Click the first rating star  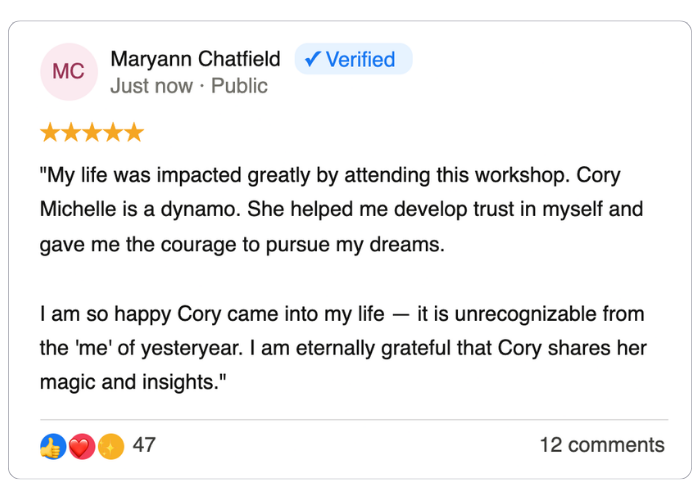click(49, 133)
